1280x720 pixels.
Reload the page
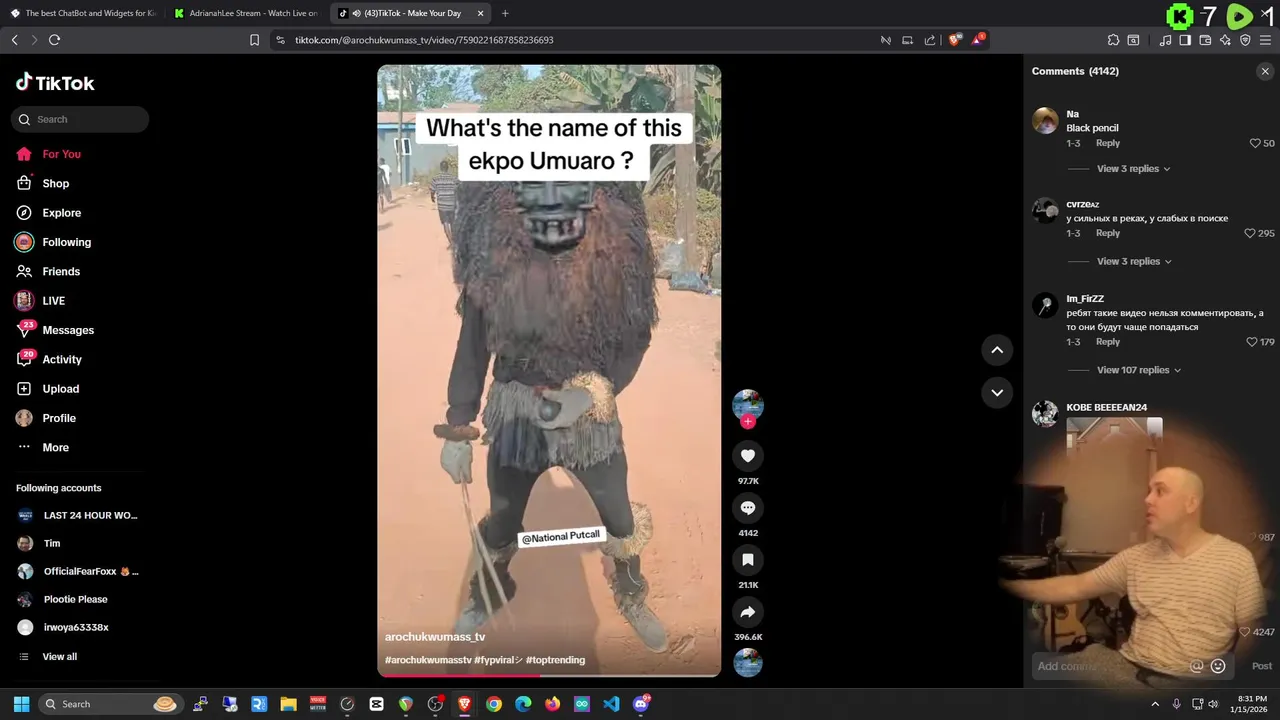pyautogui.click(x=54, y=40)
